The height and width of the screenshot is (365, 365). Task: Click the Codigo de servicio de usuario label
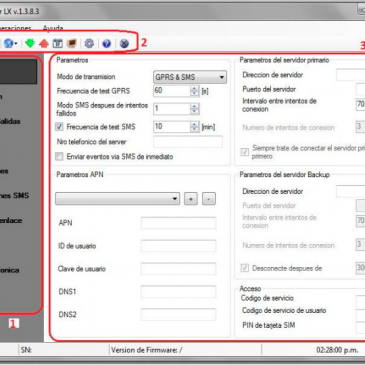284,310
